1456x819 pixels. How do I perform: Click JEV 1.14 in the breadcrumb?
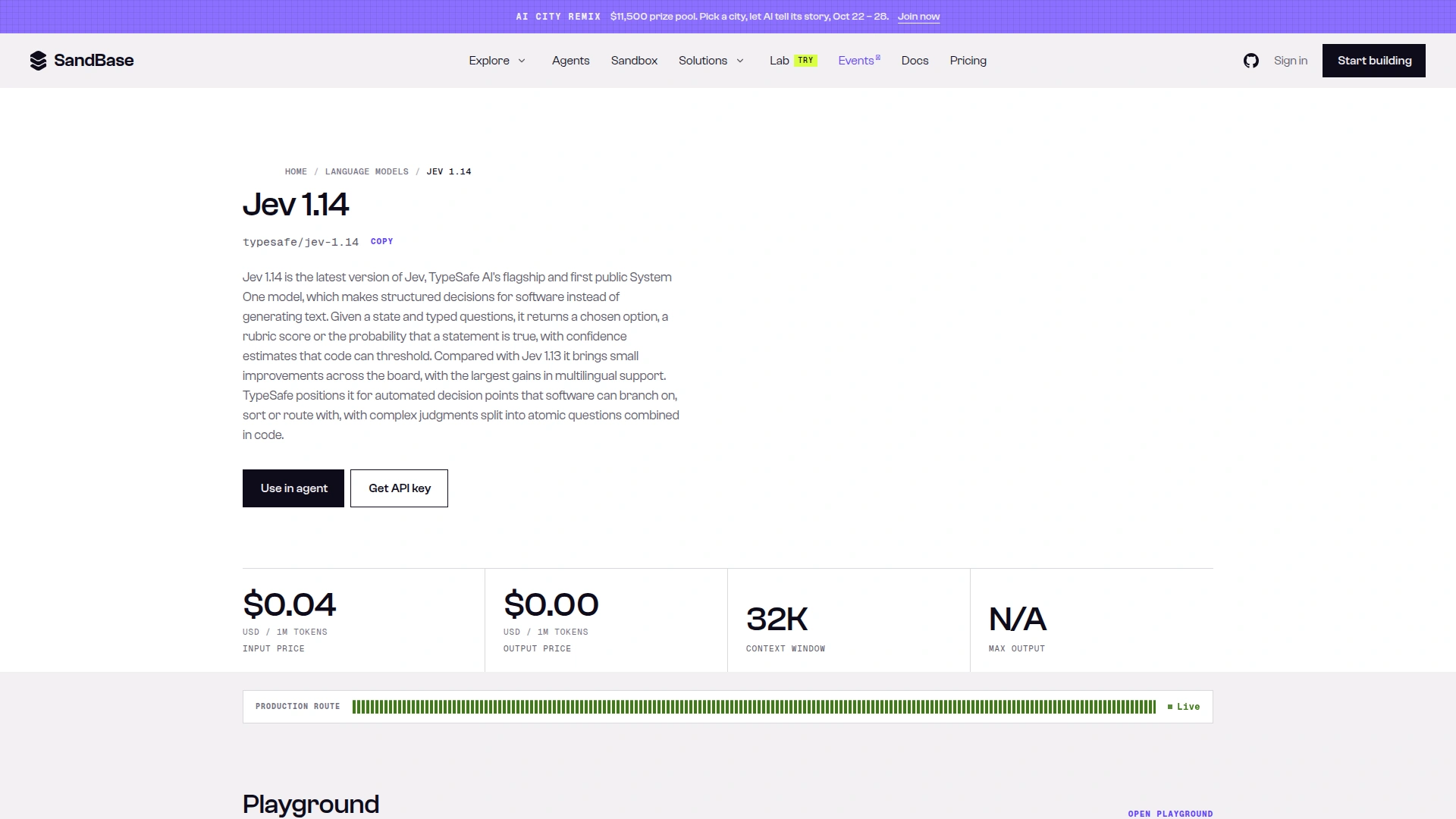449,172
